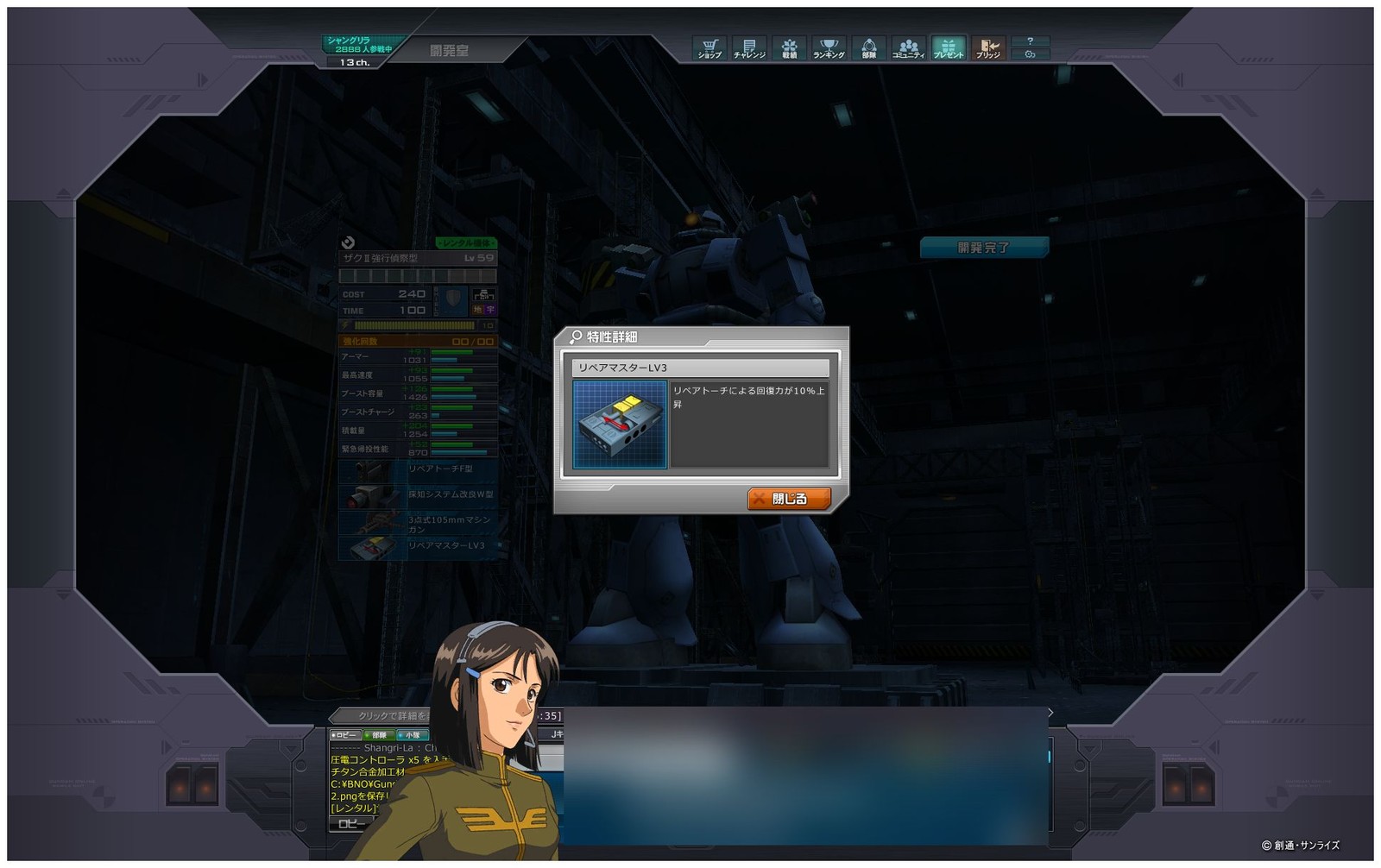The width and height of the screenshot is (1381, 868).
Task: Go to ブリッジ via door icon
Action: click(987, 48)
